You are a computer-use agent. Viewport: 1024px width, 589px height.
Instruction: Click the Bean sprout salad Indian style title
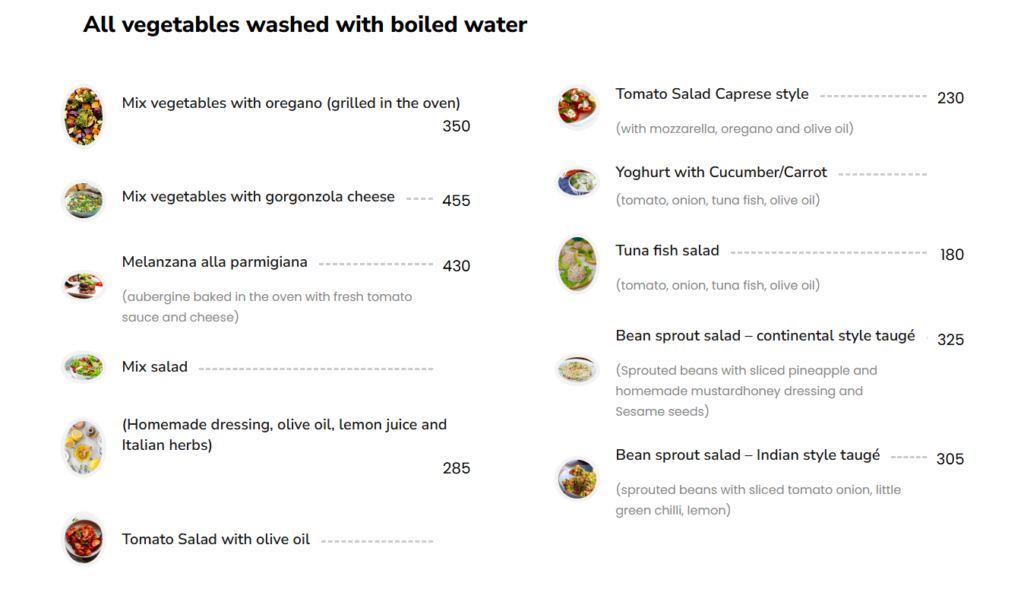click(748, 455)
